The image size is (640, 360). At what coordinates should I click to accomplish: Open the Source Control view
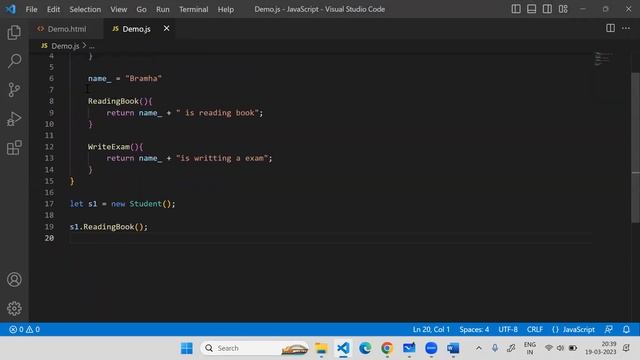pyautogui.click(x=14, y=90)
